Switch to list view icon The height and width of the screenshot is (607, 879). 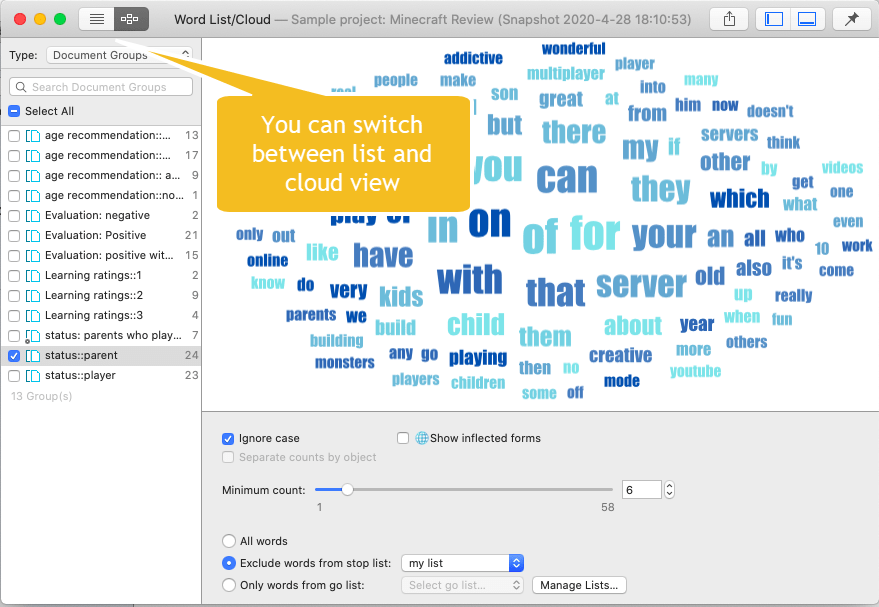pos(97,19)
